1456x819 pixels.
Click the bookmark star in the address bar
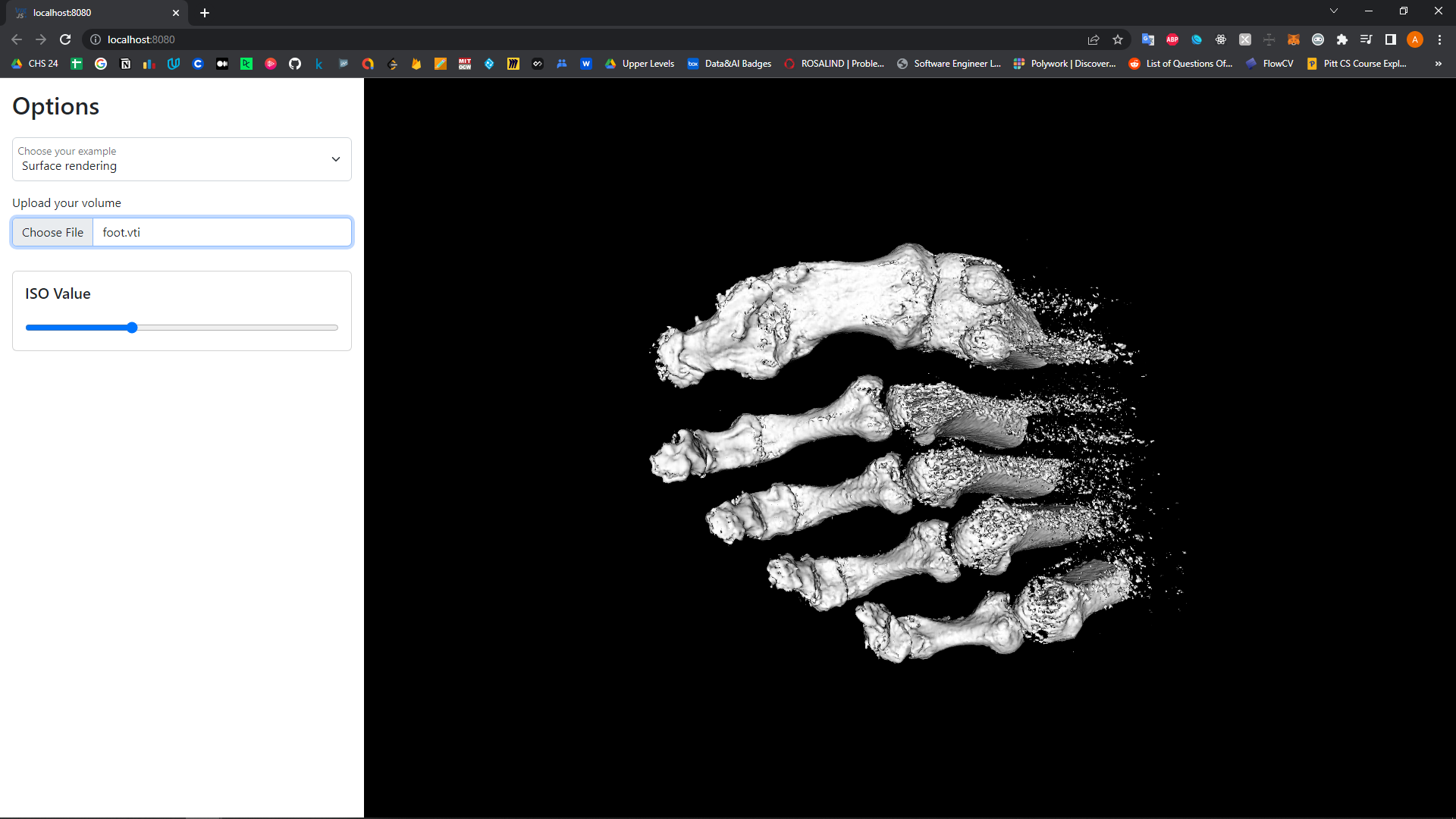[x=1118, y=39]
